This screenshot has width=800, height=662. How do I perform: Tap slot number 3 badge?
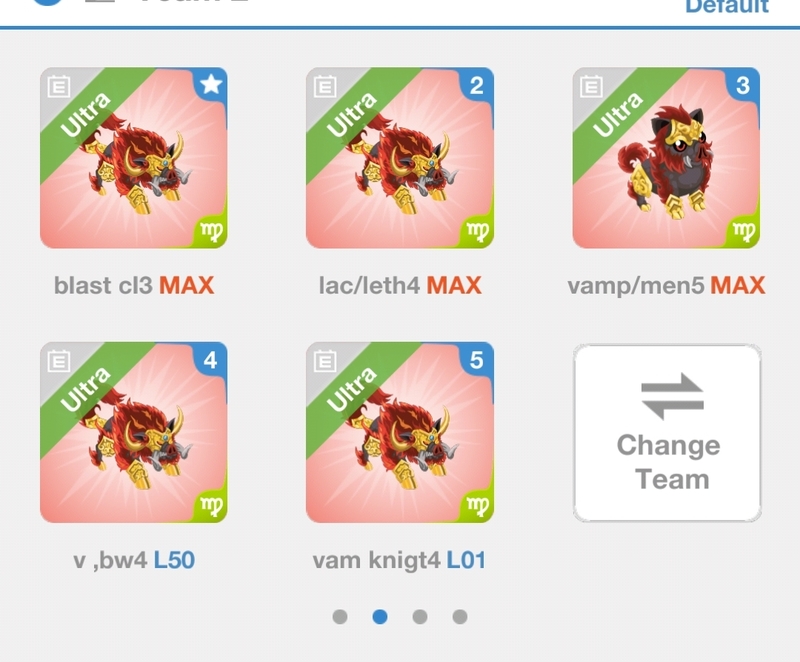click(x=743, y=85)
